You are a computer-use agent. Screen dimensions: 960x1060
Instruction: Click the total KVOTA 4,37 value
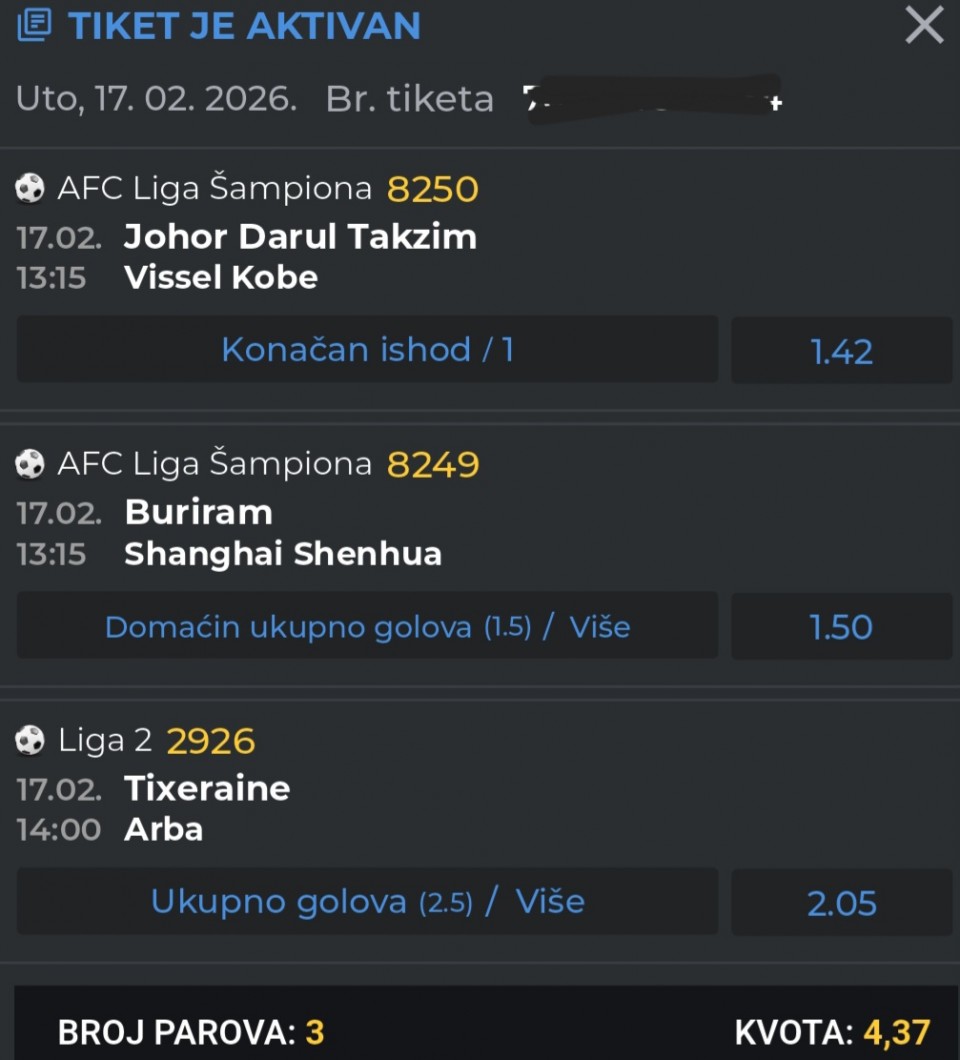coord(897,1032)
